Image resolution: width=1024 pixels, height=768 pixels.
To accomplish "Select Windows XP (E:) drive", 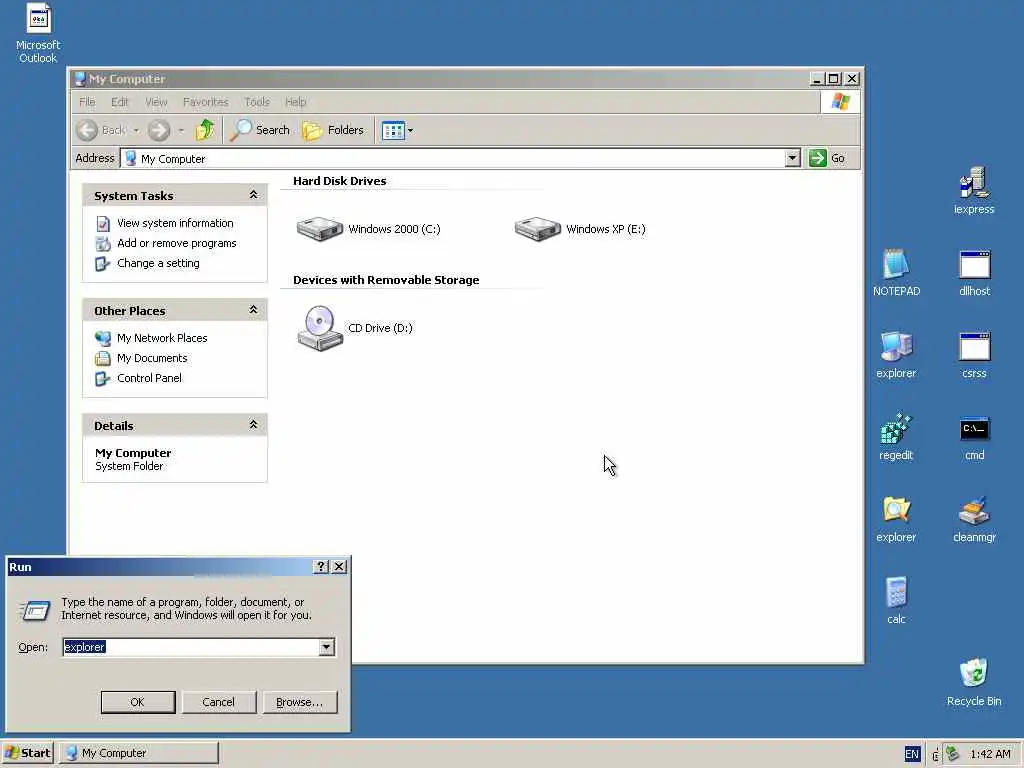I will tap(580, 229).
